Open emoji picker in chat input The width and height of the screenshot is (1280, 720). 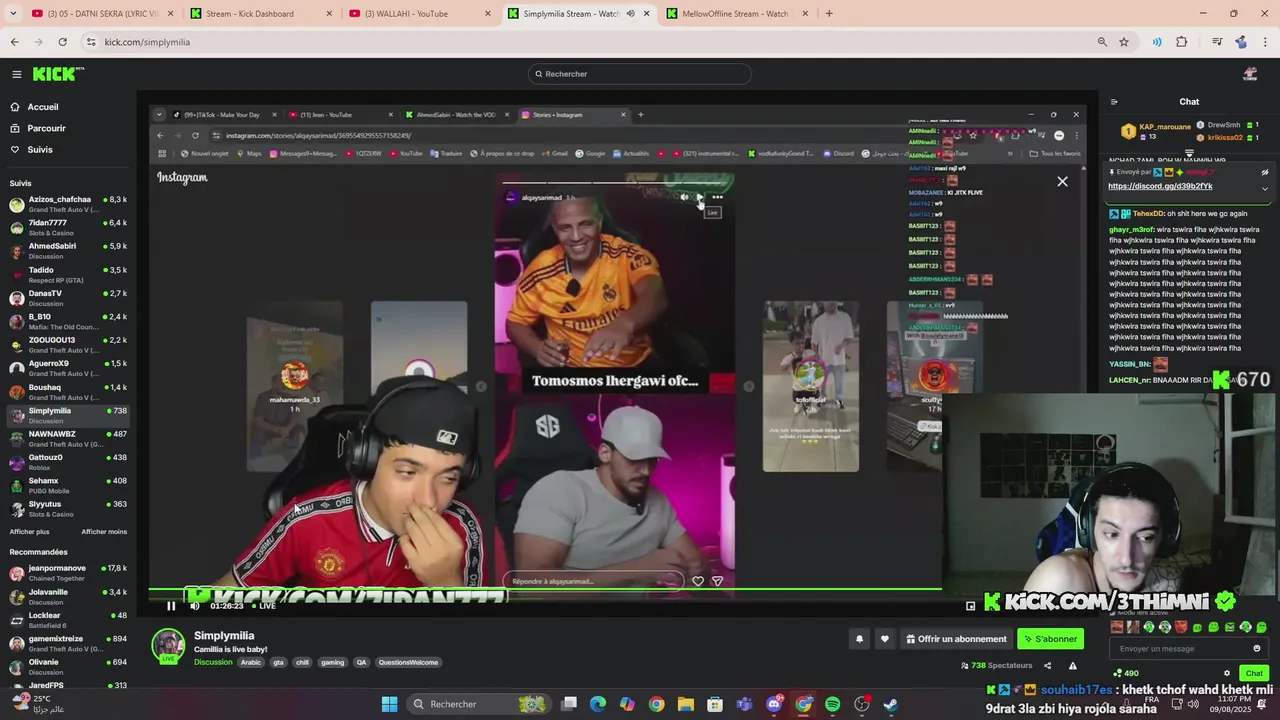(x=1257, y=649)
